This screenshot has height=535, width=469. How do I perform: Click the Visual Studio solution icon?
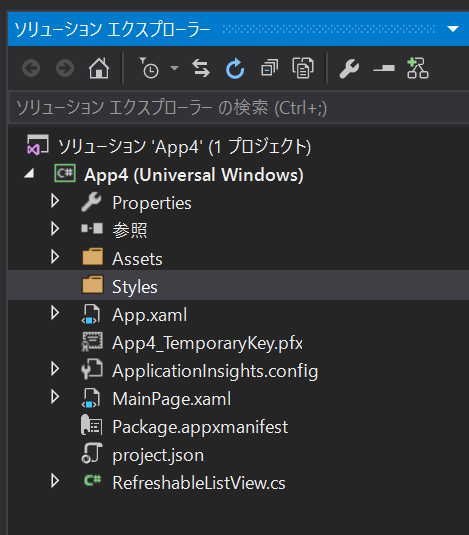(x=38, y=145)
